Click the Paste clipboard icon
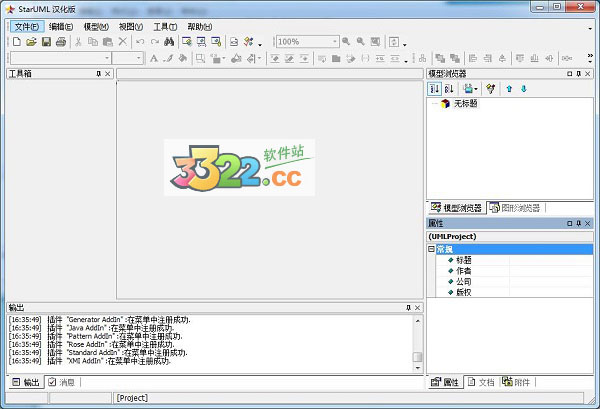This screenshot has width=600, height=409. pyautogui.click(x=108, y=42)
